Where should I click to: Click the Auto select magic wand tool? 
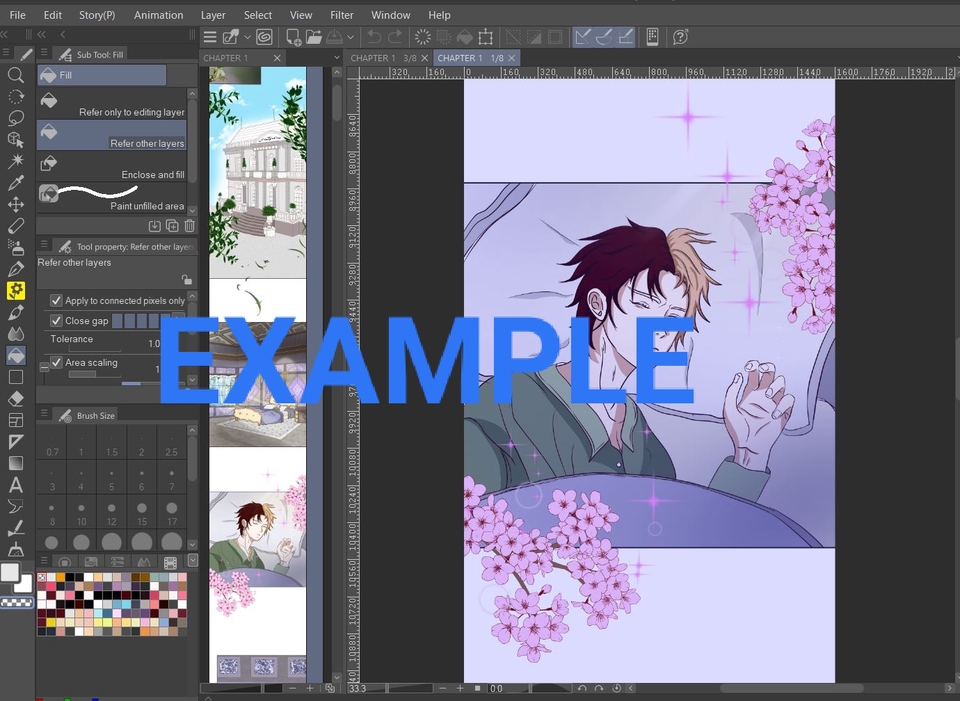(16, 161)
